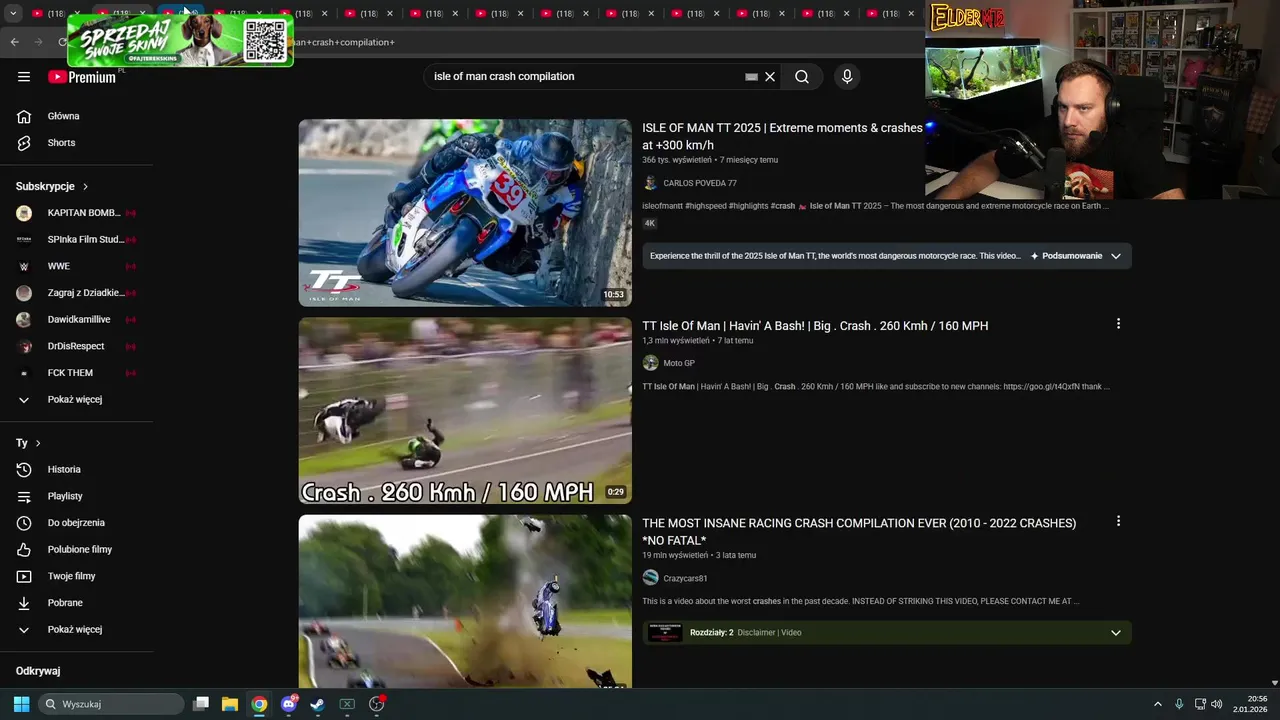Open Shorts in the sidebar
The height and width of the screenshot is (720, 1280).
tap(61, 143)
